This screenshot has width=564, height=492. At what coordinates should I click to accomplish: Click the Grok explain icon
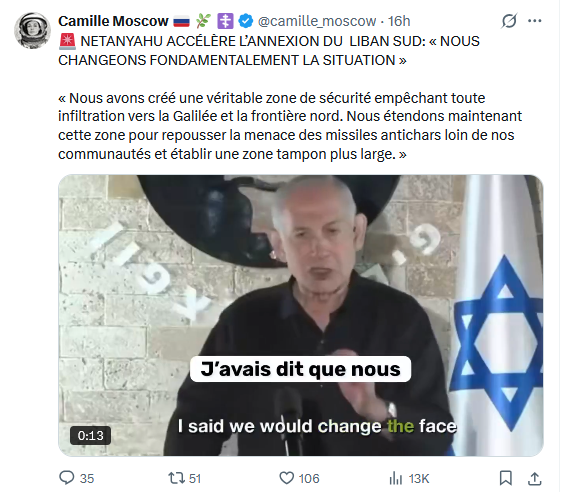(509, 21)
